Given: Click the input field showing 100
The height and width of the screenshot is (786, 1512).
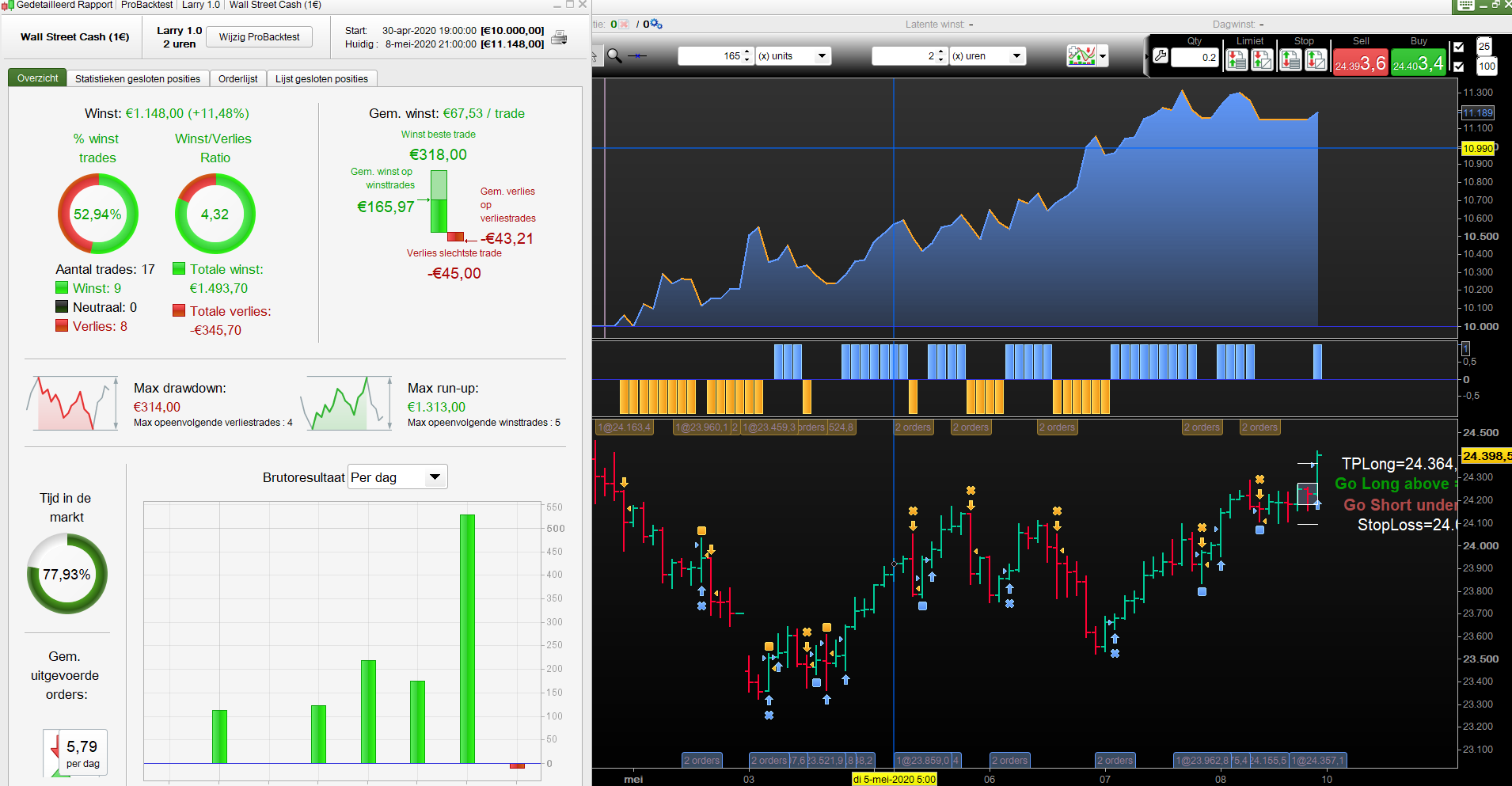Looking at the screenshot, I should [1487, 66].
